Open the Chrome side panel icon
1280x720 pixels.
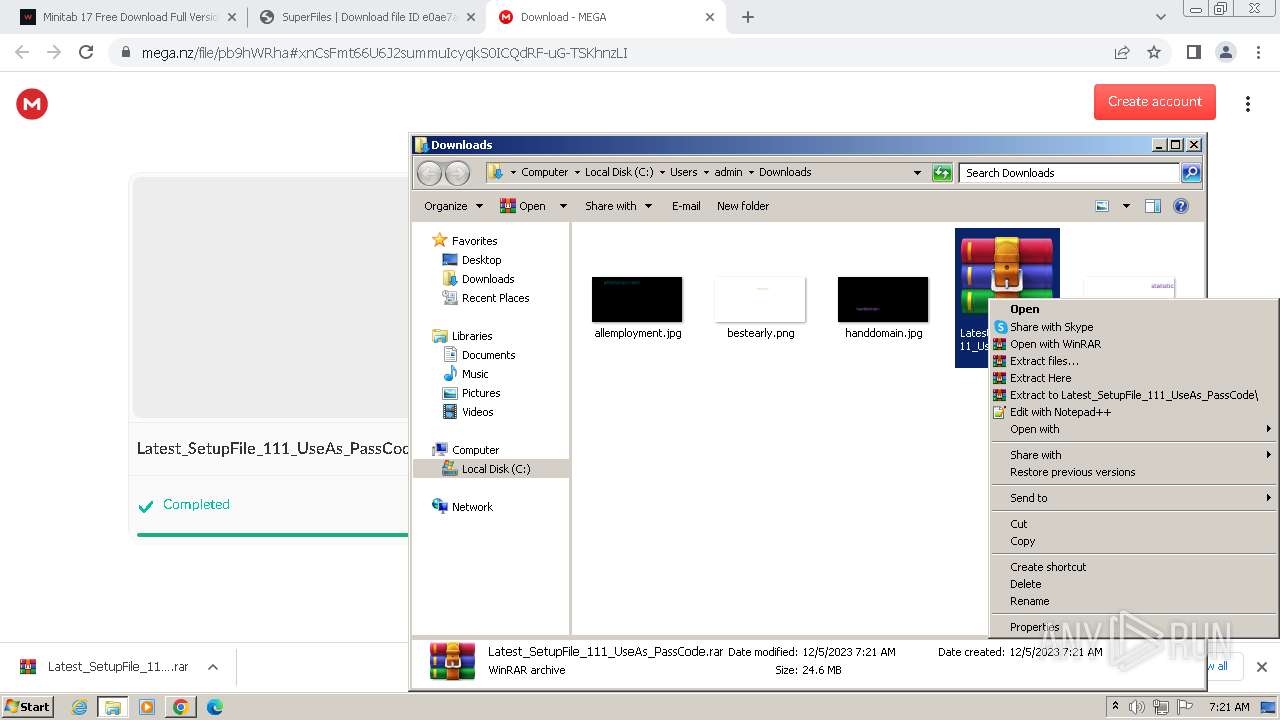tap(1193, 52)
